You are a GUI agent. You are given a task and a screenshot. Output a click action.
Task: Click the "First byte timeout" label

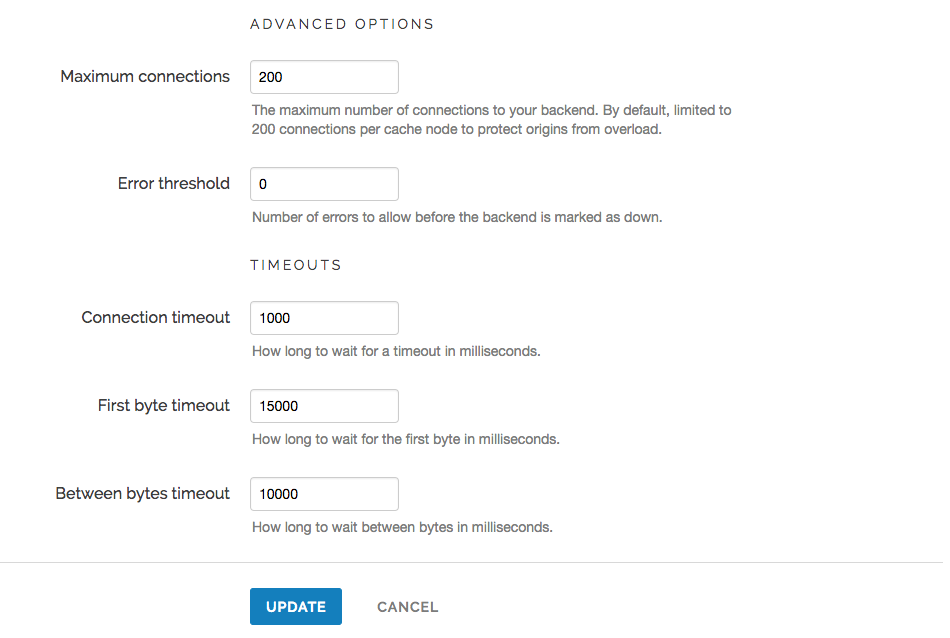[164, 406]
